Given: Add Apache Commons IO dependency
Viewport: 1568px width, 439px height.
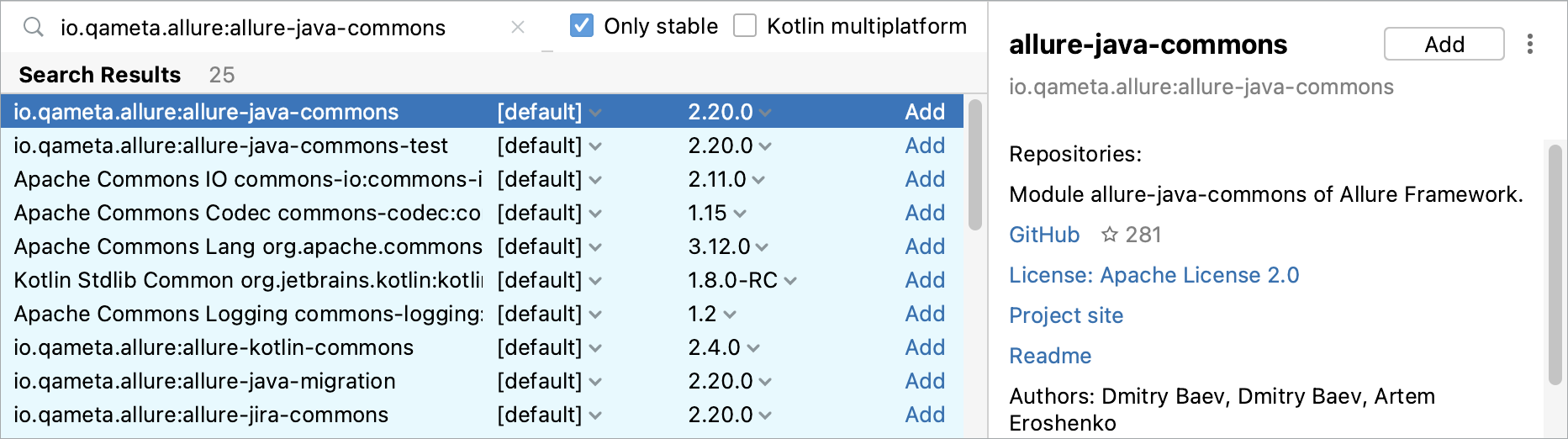Looking at the screenshot, I should [925, 179].
